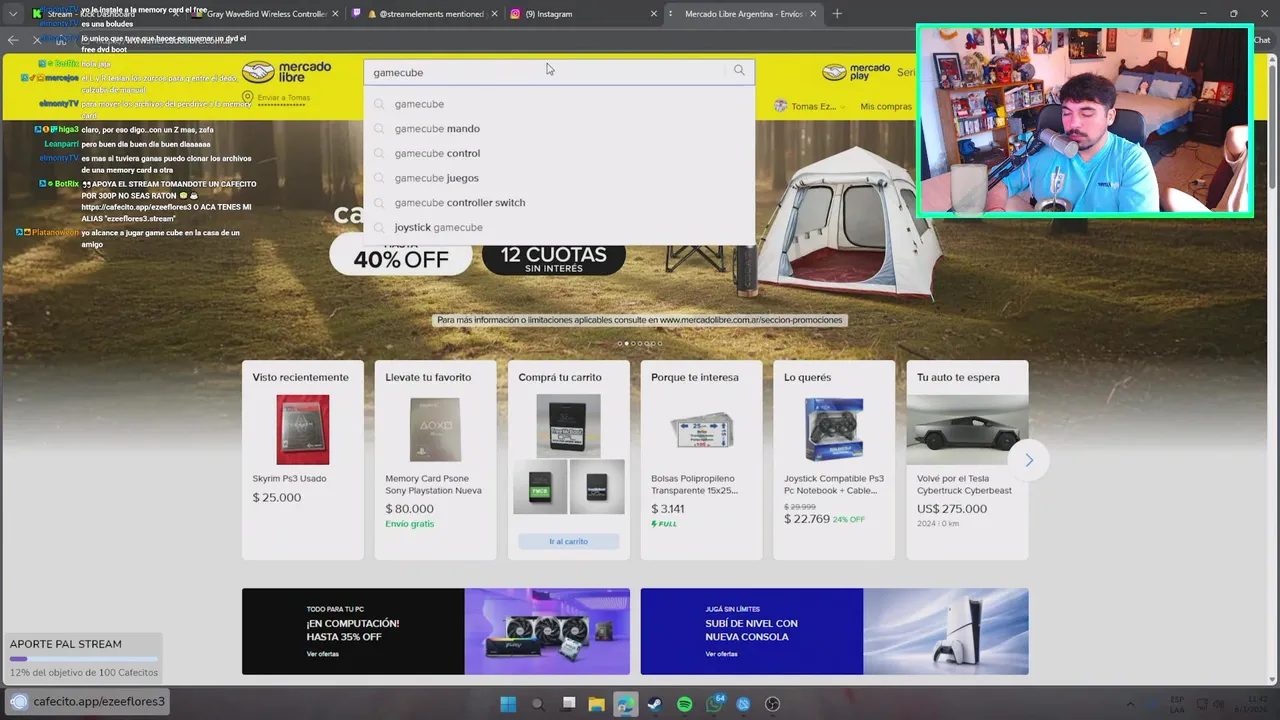Click Enviar a Tomas address link
Screen dimensions: 1280x720
click(x=284, y=98)
